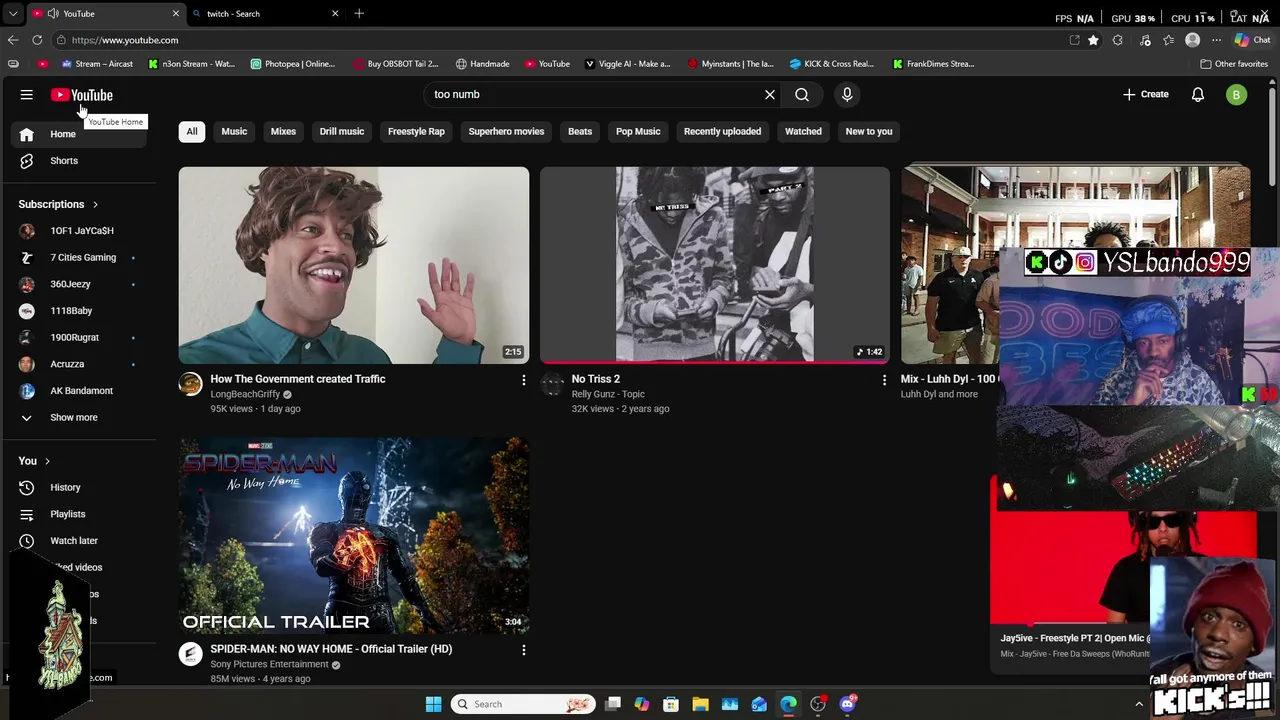Screen dimensions: 1280x720
Task: Open Sony Pictures Entertainment channel link
Action: pyautogui.click(x=269, y=665)
